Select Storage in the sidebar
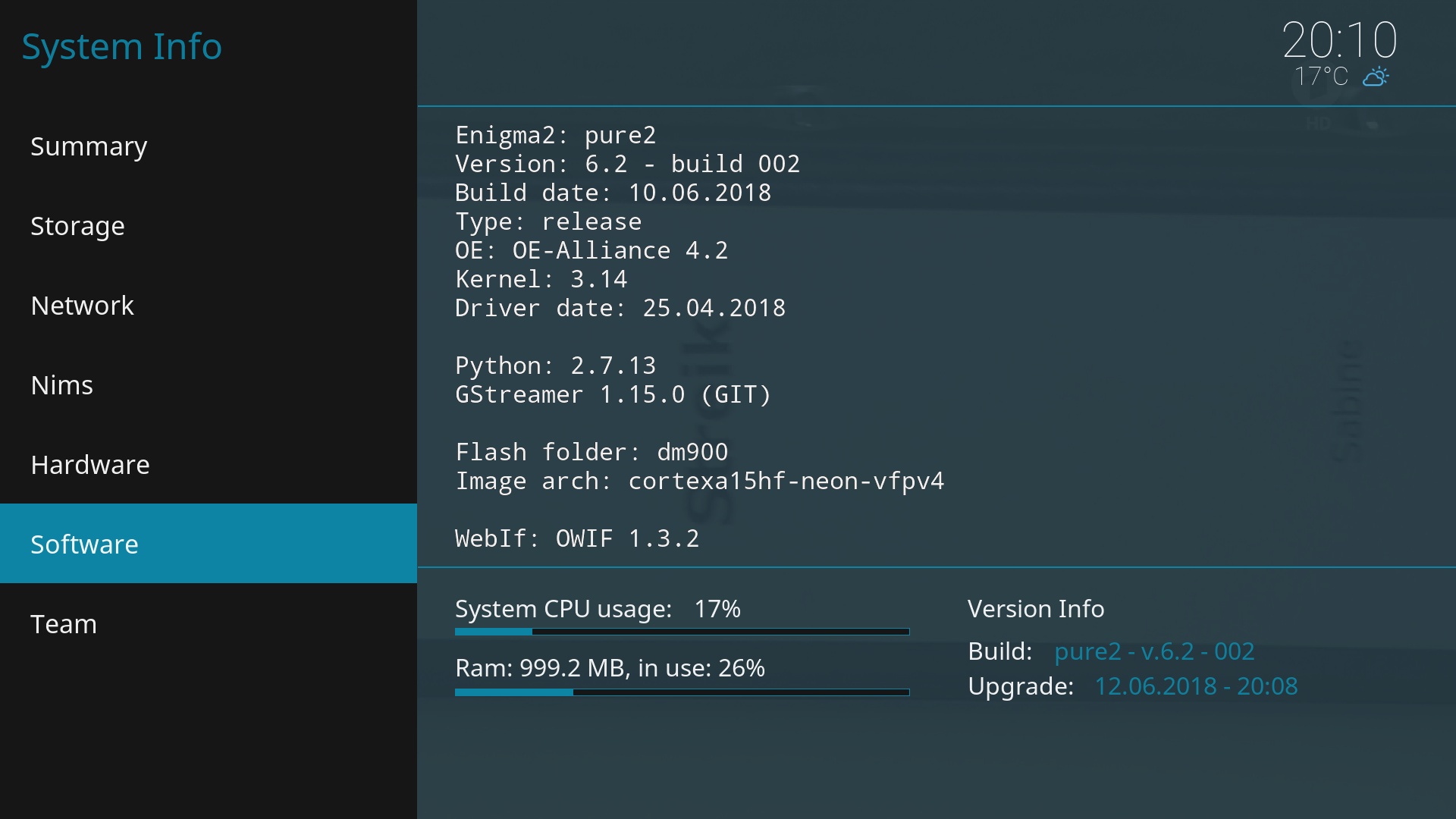 pos(77,226)
